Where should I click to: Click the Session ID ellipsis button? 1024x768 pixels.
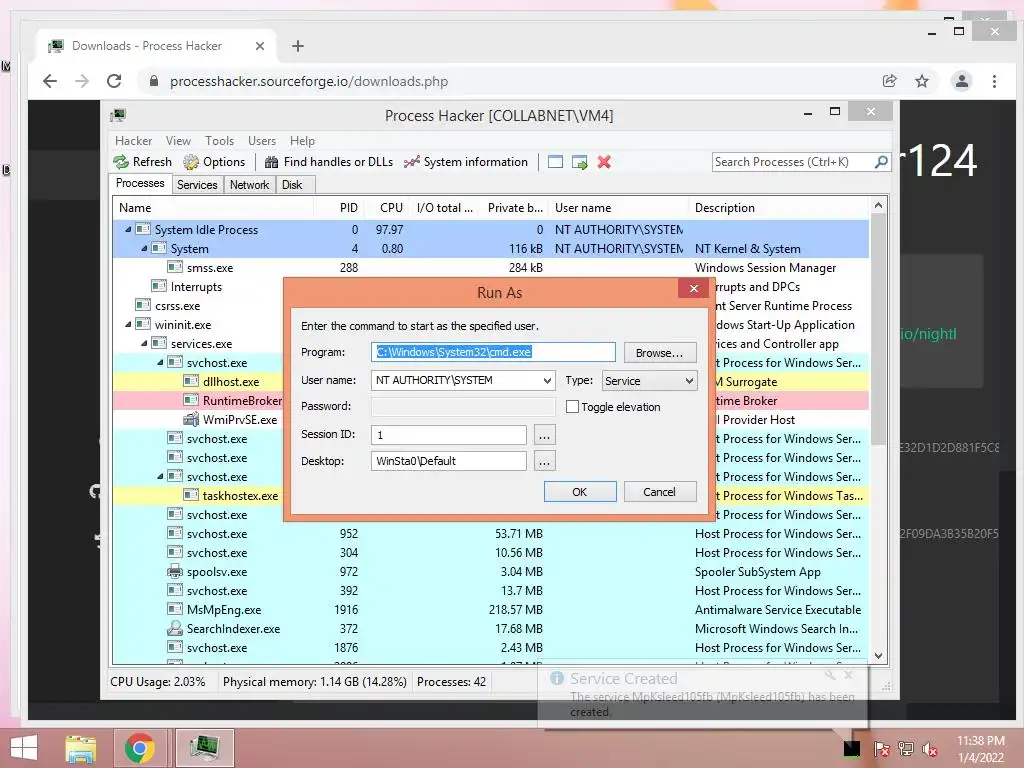coord(545,435)
